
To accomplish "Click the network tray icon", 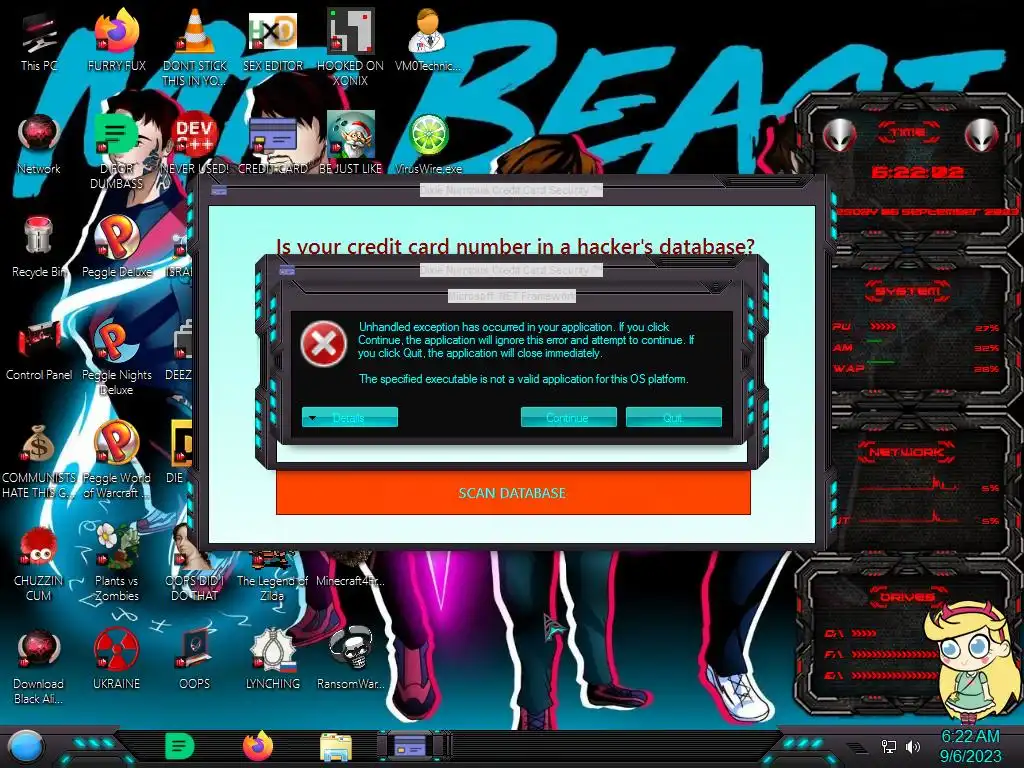I will tap(888, 746).
